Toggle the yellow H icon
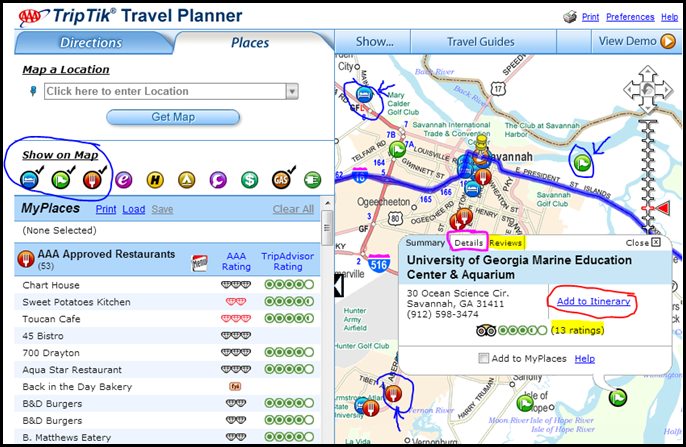 point(155,180)
